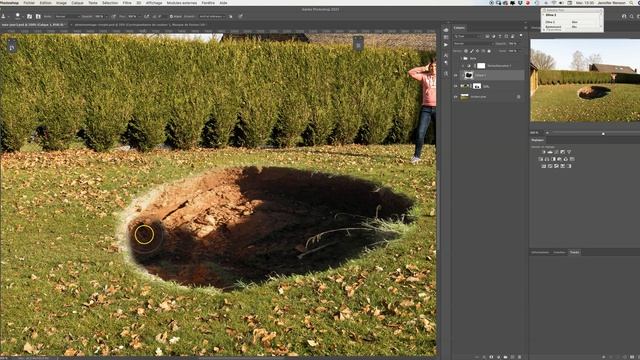Viewport: 640px width, 360px height.
Task: Filter layers by type layers icon
Action: tap(500, 36)
